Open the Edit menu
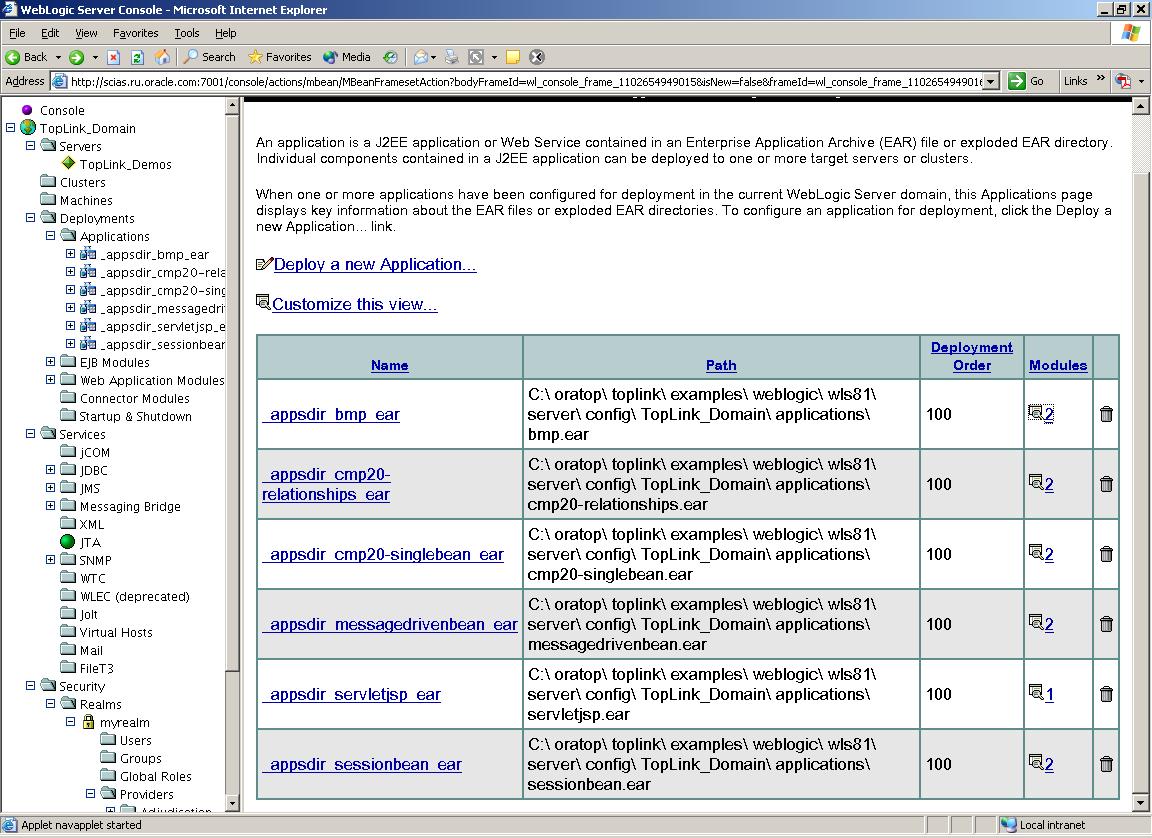1152x838 pixels. (x=50, y=33)
